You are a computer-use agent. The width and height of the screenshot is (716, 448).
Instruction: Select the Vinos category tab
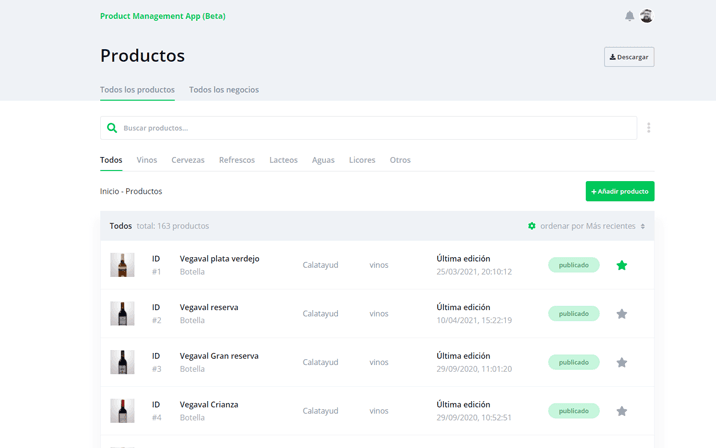click(147, 160)
